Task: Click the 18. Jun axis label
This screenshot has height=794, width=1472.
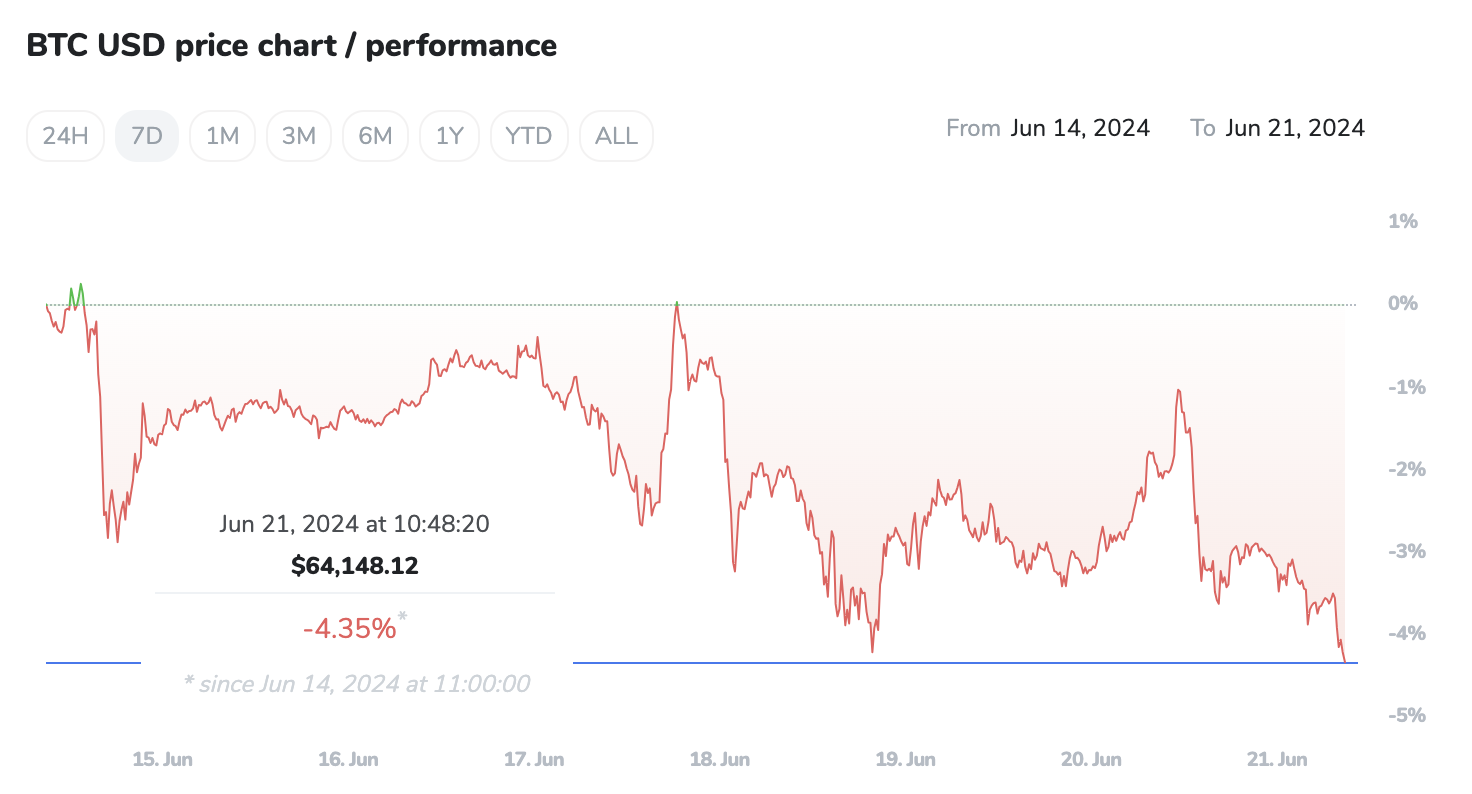Action: pos(720,760)
